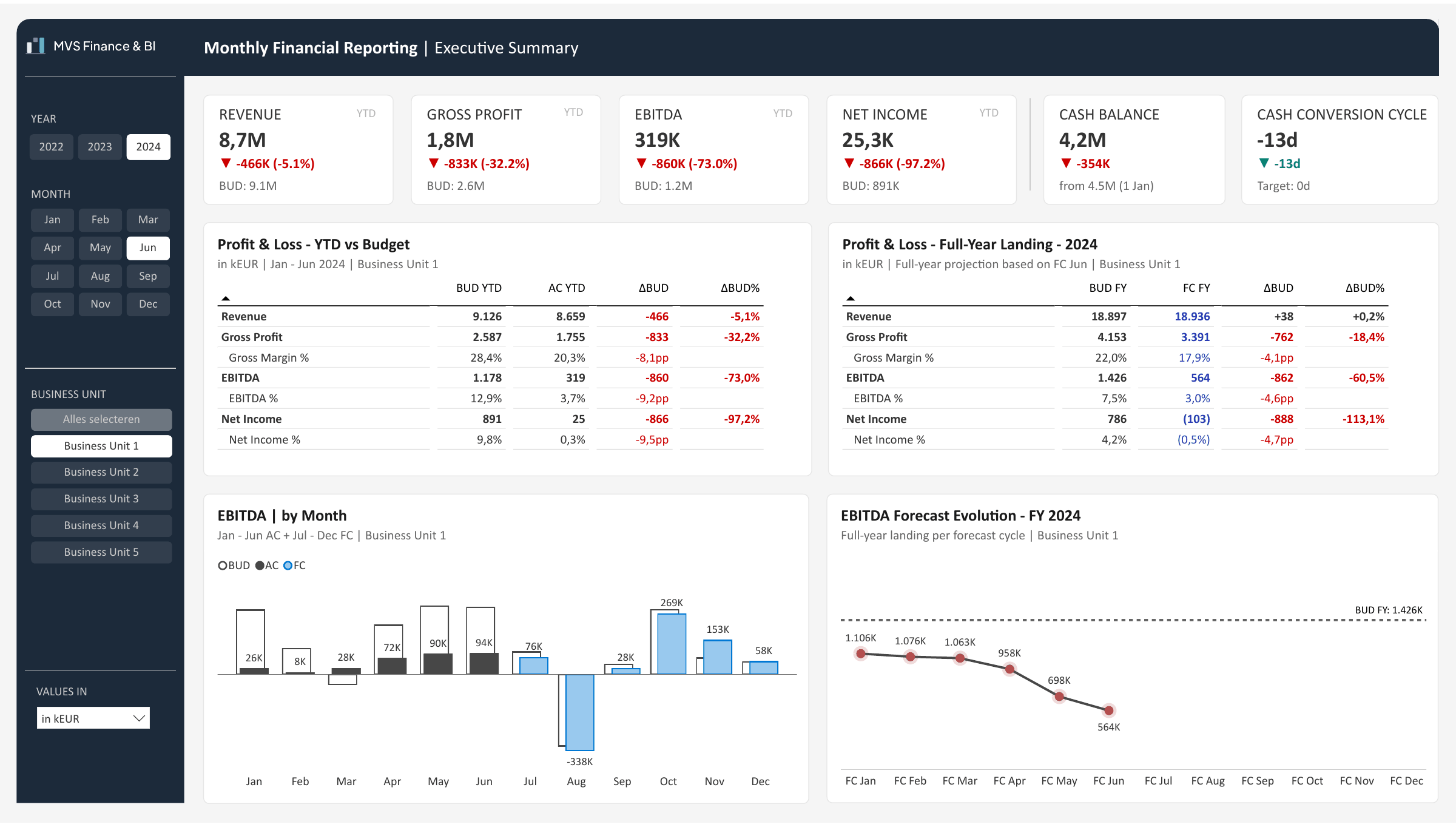
Task: Click the dropdown chevron next to in kEUR
Action: coord(139,718)
